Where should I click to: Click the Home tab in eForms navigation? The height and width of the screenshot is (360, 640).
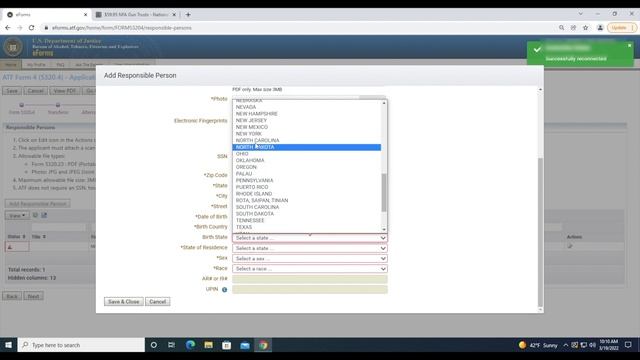click(x=11, y=64)
